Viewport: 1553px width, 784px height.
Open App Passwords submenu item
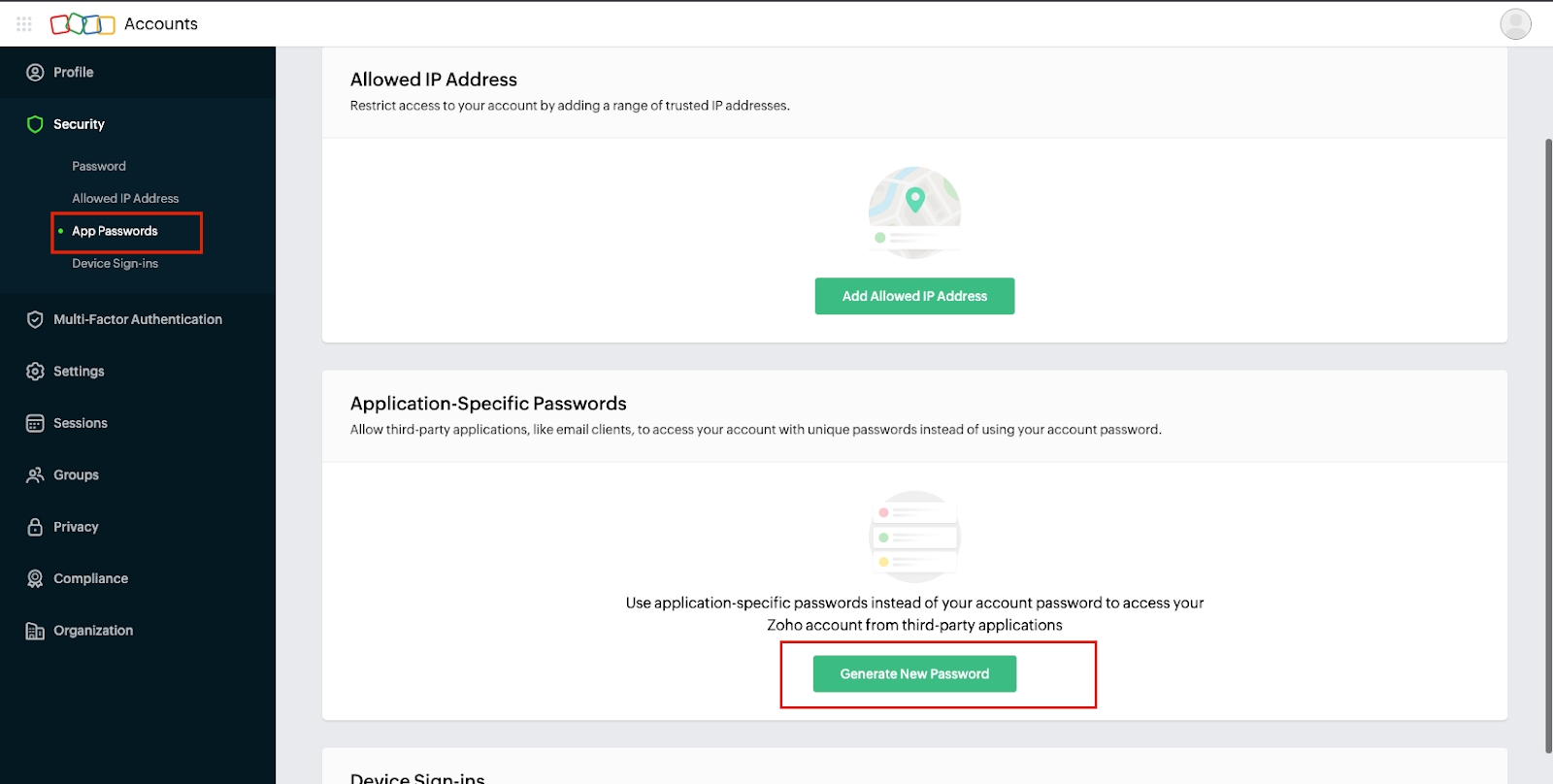[x=115, y=231]
